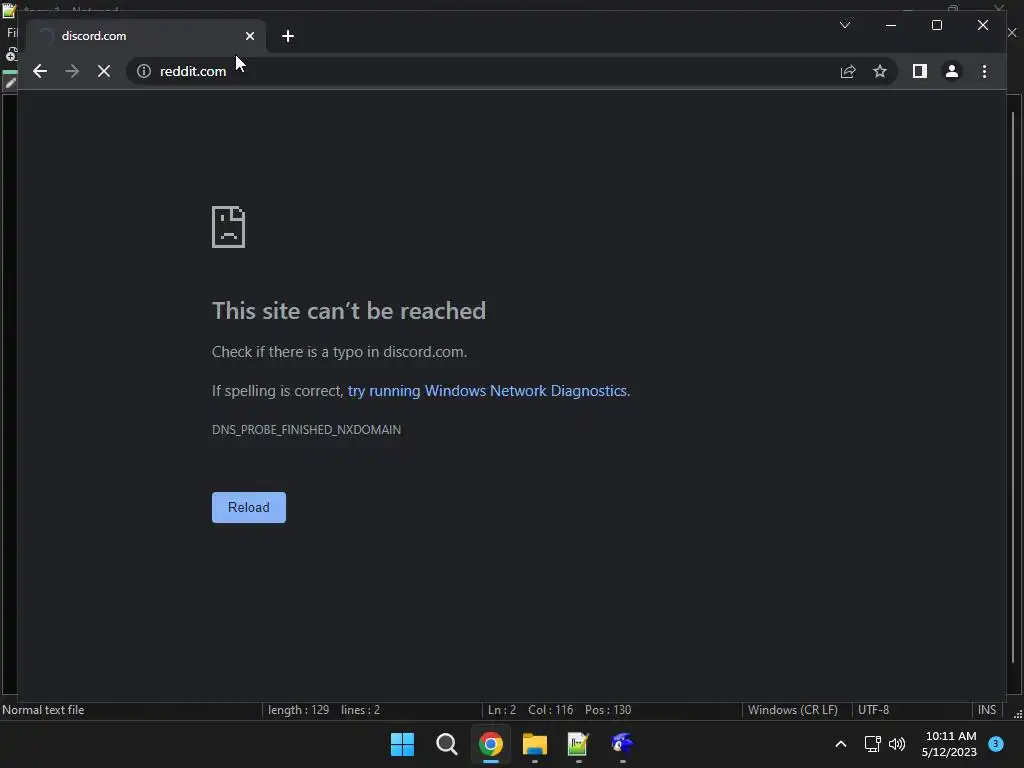Go back to the previous page in Chrome
Screen dimensions: 1024x768
(40, 71)
